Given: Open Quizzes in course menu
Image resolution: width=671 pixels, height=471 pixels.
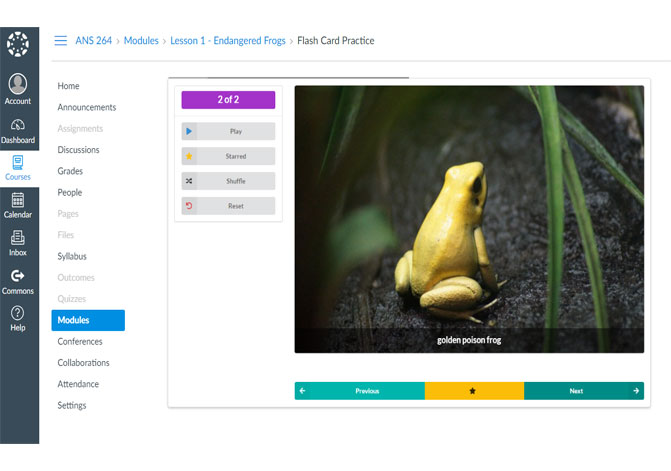Looking at the screenshot, I should pos(72,299).
